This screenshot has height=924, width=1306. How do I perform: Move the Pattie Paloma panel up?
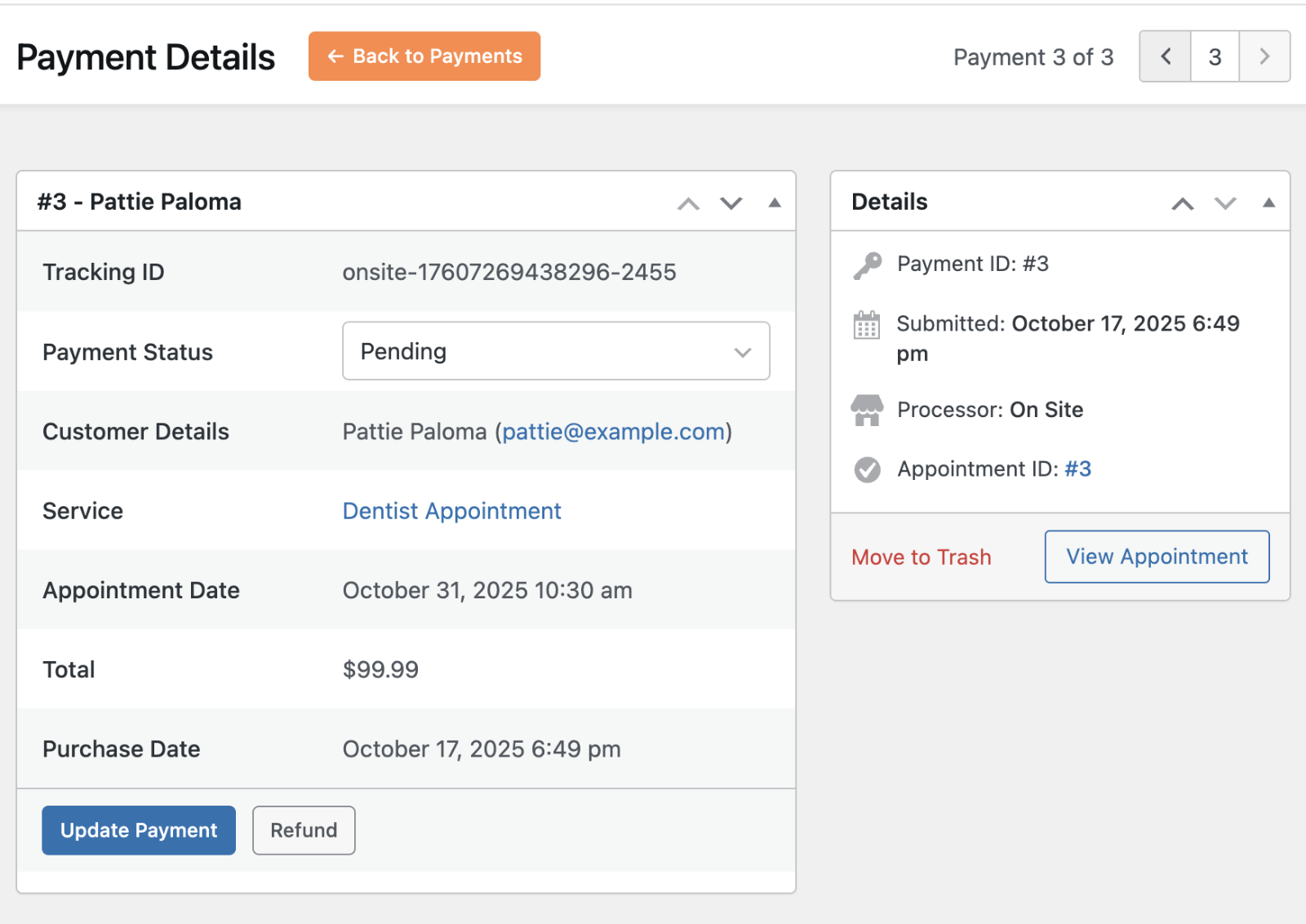tap(688, 203)
